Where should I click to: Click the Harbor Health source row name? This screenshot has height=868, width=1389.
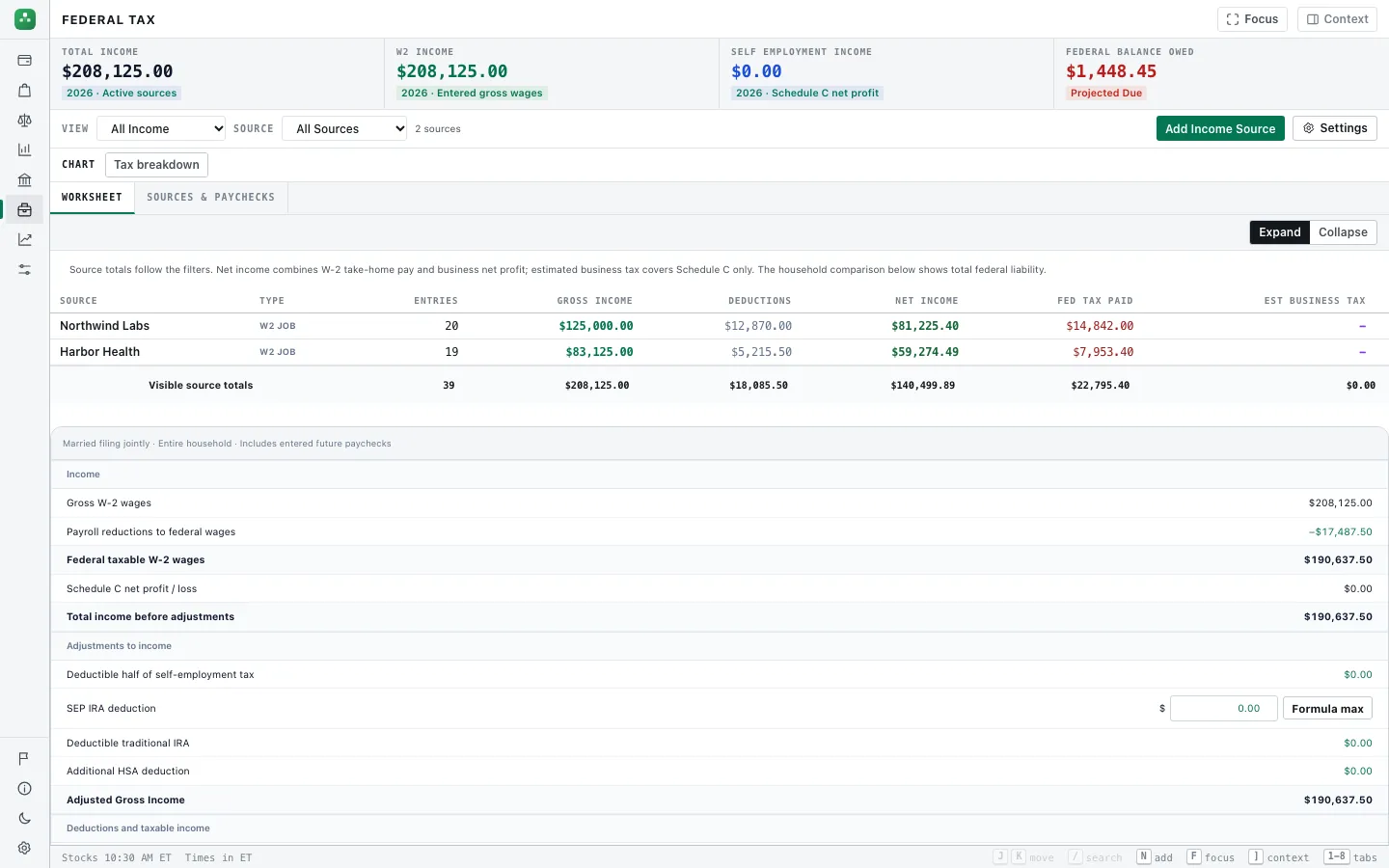tap(99, 352)
